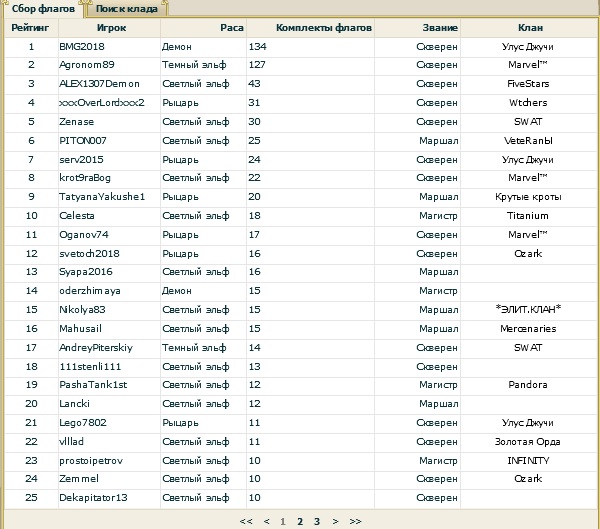Select player serv2015

pyautogui.click(x=81, y=159)
